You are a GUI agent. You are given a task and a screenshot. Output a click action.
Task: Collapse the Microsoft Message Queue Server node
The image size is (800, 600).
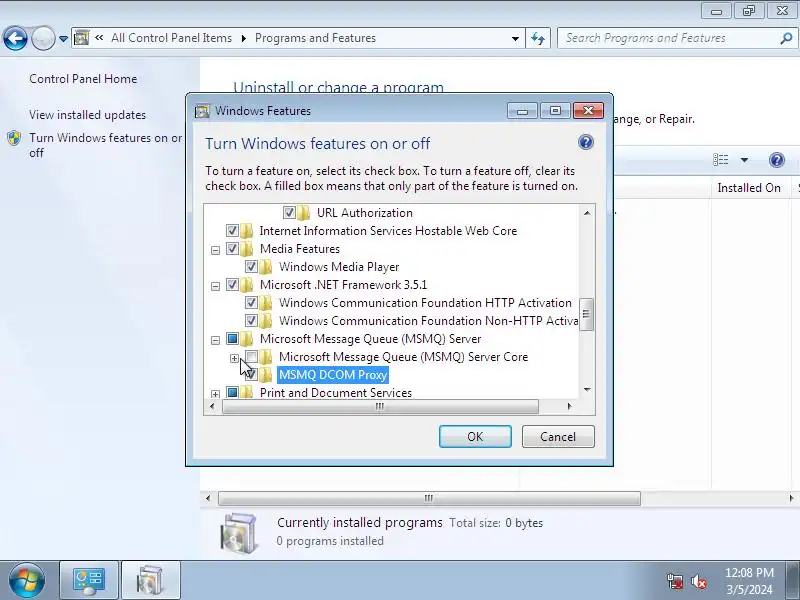[x=215, y=340]
